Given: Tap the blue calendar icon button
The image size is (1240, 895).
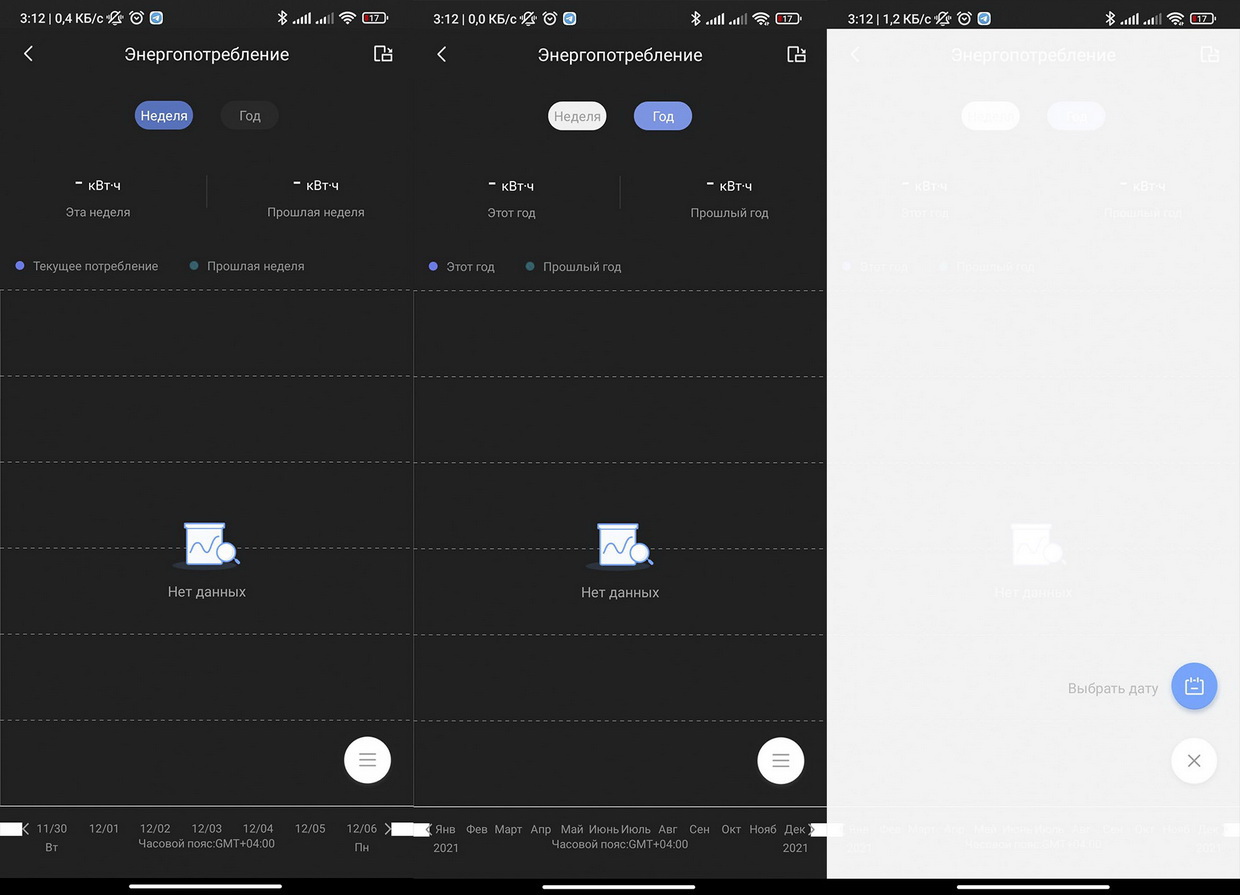Looking at the screenshot, I should pos(1193,687).
